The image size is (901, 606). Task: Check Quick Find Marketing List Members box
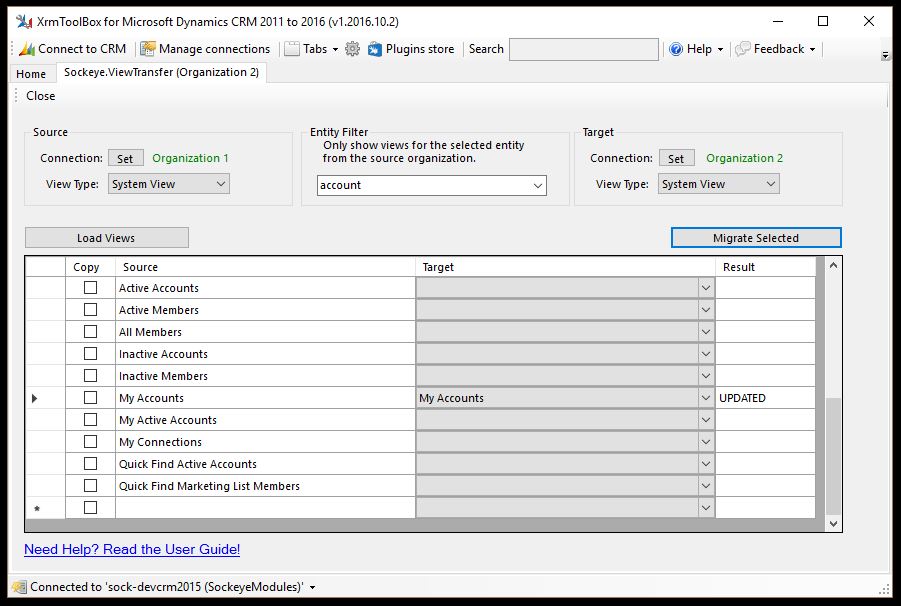pos(90,486)
